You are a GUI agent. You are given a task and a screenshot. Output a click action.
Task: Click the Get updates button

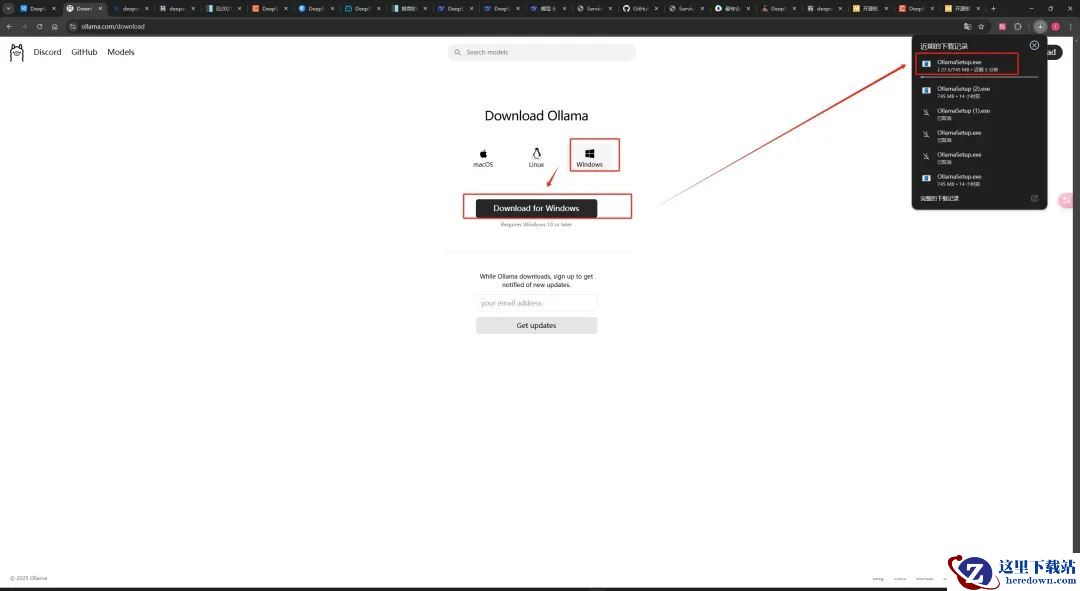point(536,325)
